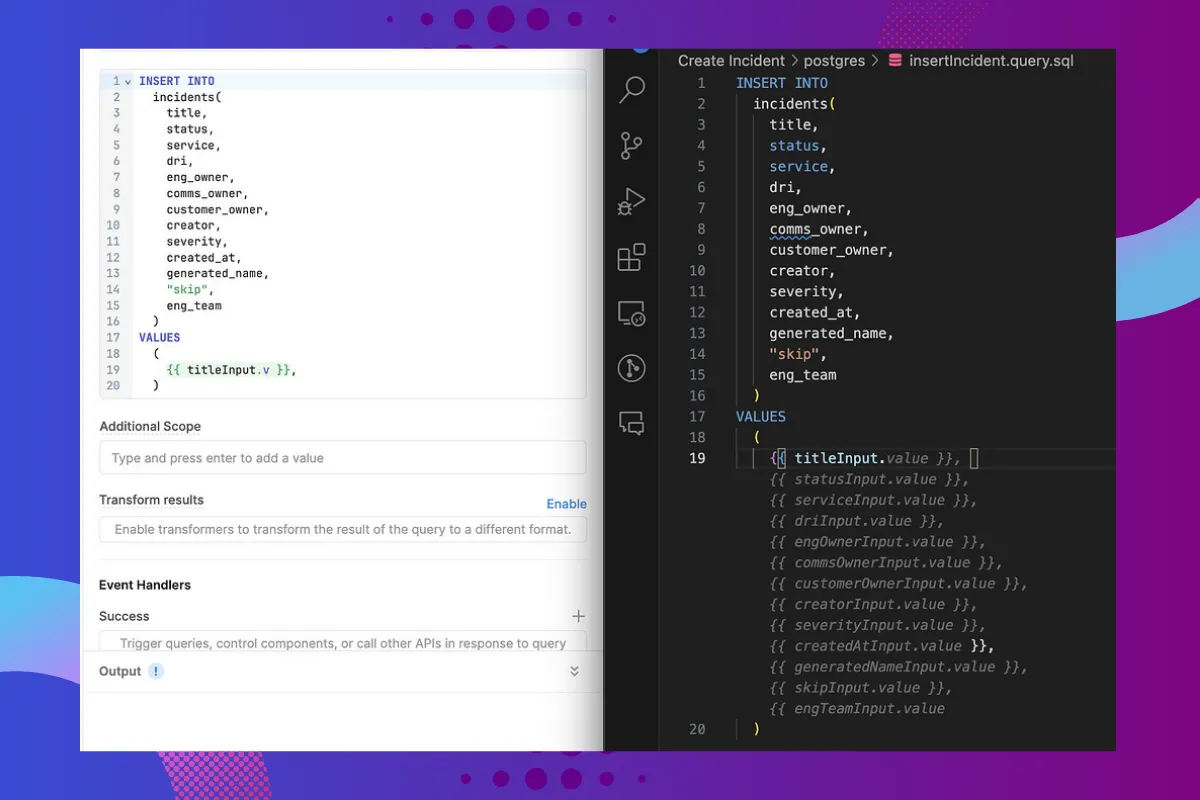The image size is (1200, 800).
Task: Click the Transform results label
Action: [151, 500]
